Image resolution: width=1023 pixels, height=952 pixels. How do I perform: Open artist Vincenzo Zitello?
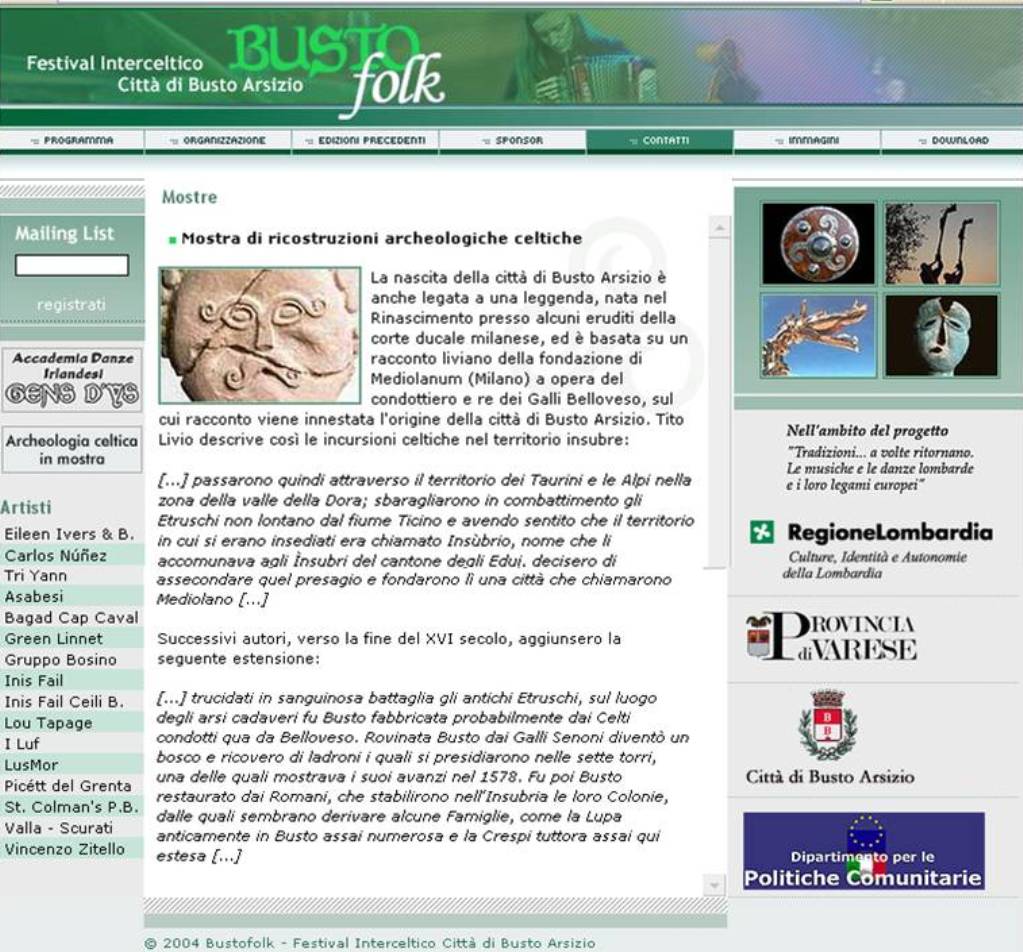pos(65,849)
